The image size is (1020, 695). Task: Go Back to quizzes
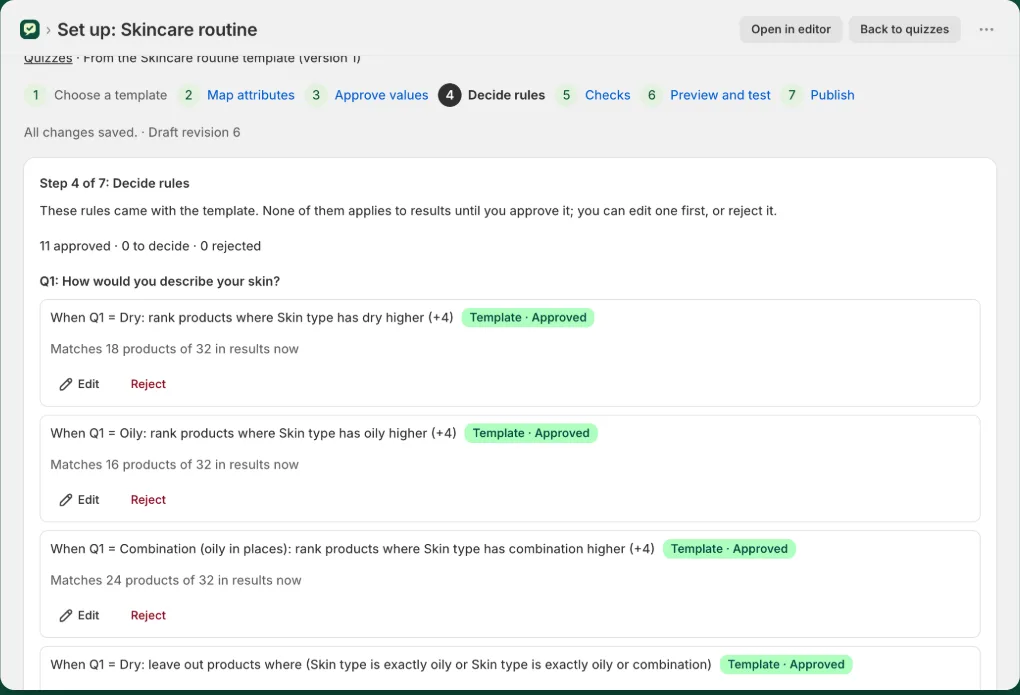(904, 29)
